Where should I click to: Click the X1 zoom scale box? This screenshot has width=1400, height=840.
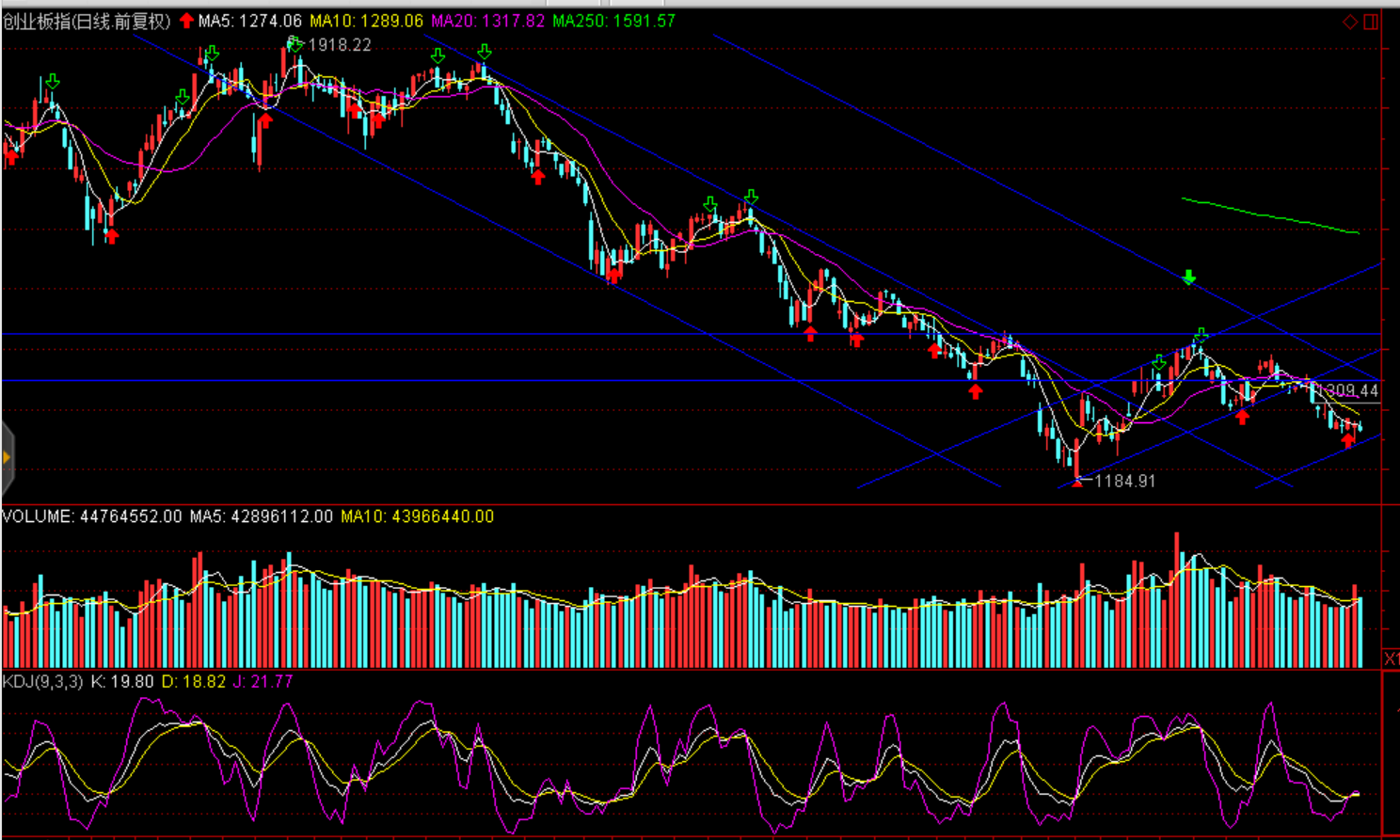[x=1391, y=658]
